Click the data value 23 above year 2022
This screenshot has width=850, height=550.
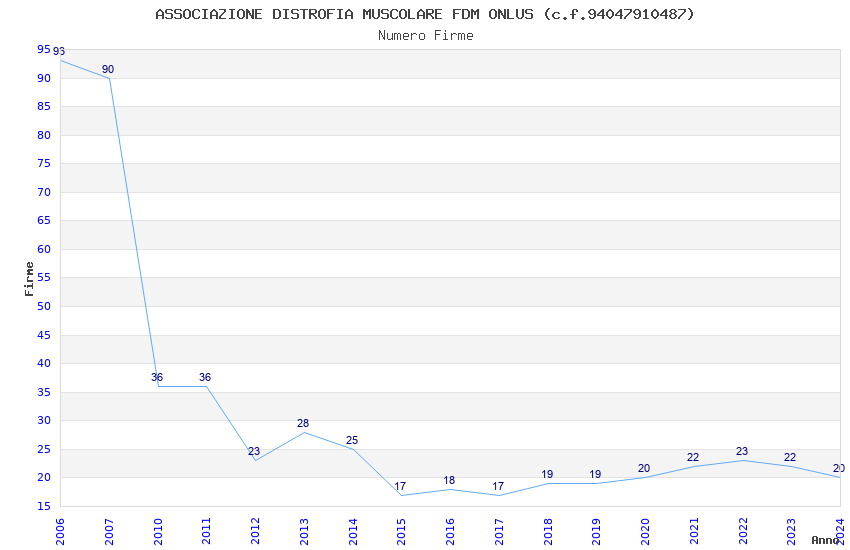[742, 451]
